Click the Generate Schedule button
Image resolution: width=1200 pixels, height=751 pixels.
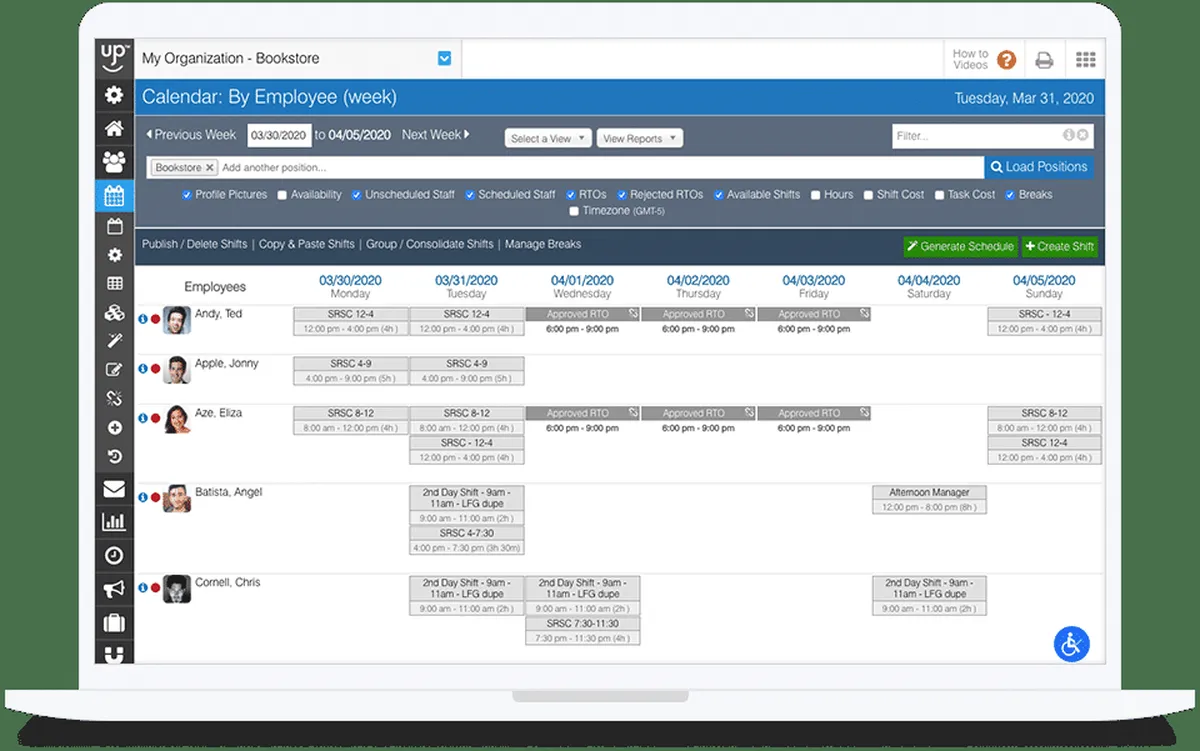960,247
